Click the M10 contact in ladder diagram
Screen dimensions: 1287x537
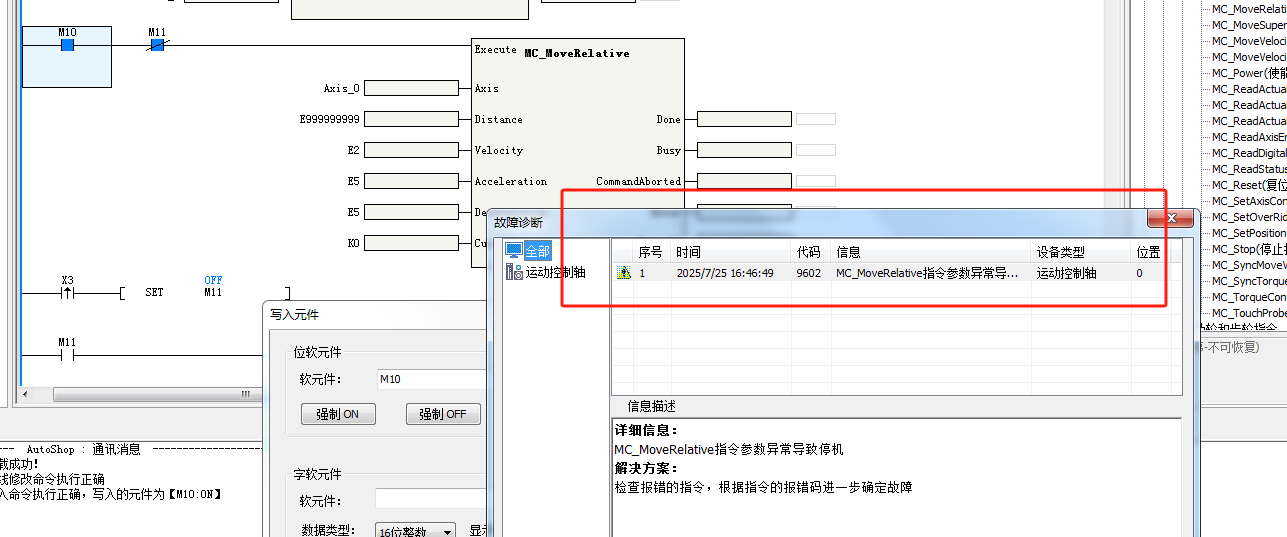click(x=67, y=45)
